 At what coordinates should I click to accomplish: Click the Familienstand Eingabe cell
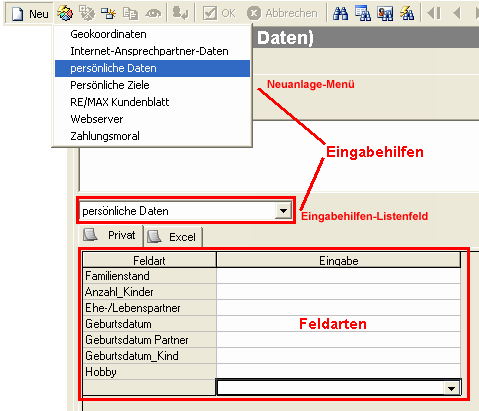338,276
